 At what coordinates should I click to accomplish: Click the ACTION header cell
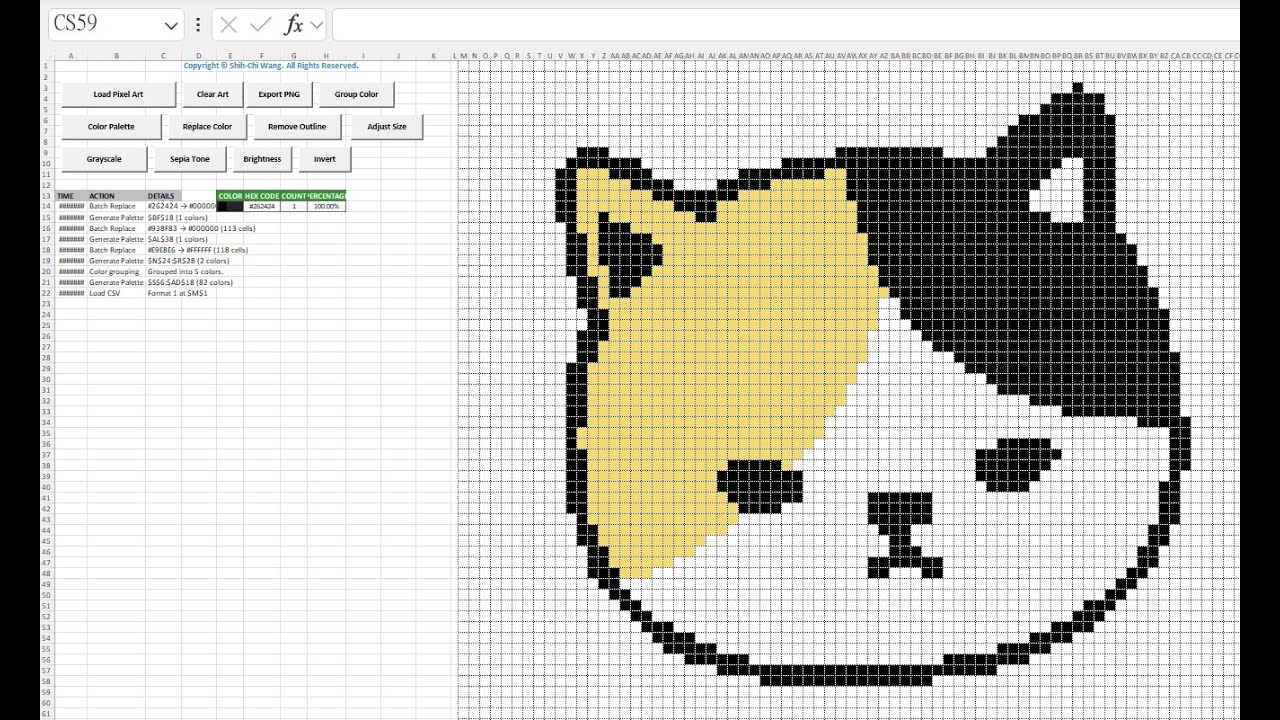click(x=117, y=196)
